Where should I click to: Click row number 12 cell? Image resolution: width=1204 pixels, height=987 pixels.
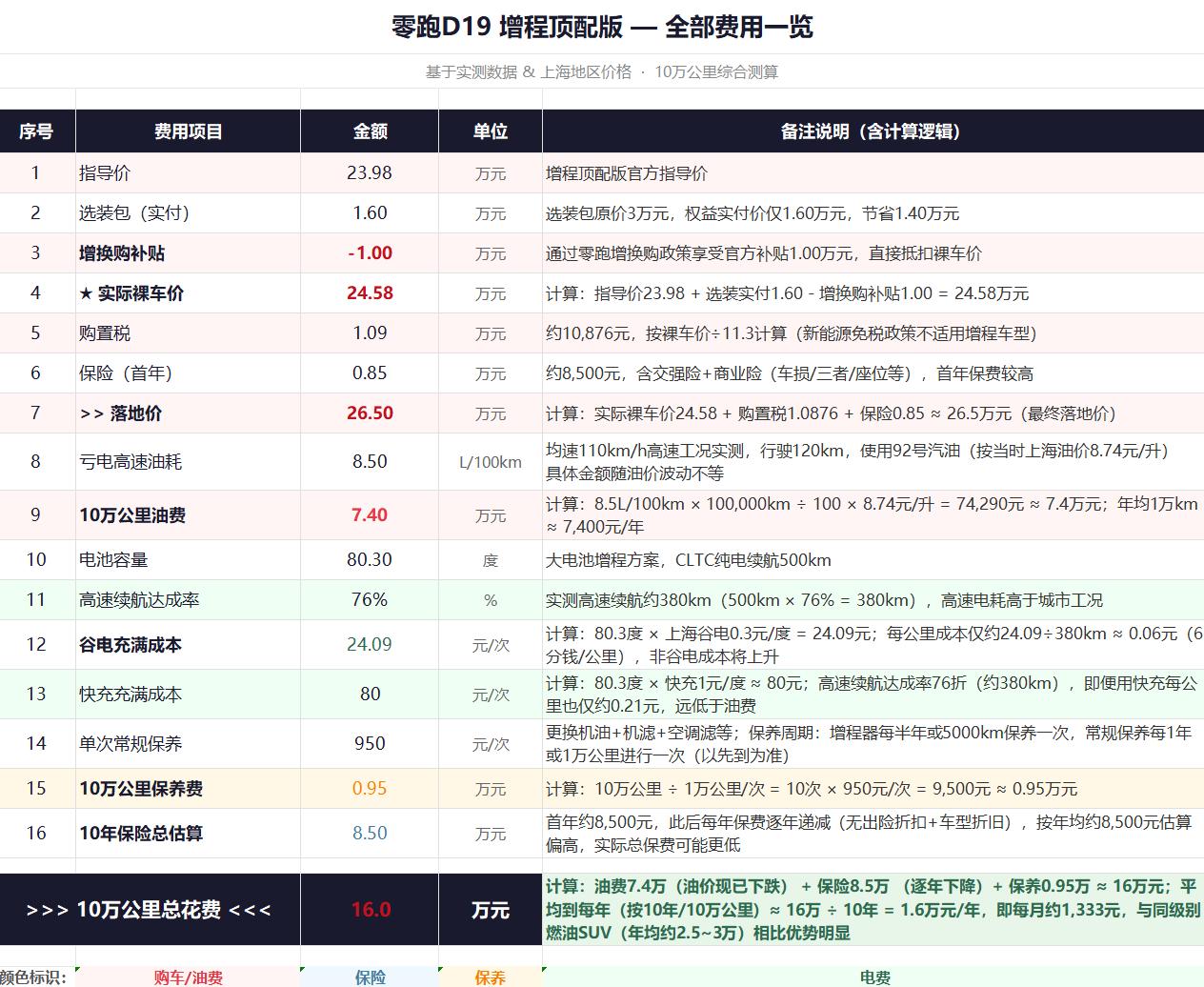pyautogui.click(x=37, y=645)
